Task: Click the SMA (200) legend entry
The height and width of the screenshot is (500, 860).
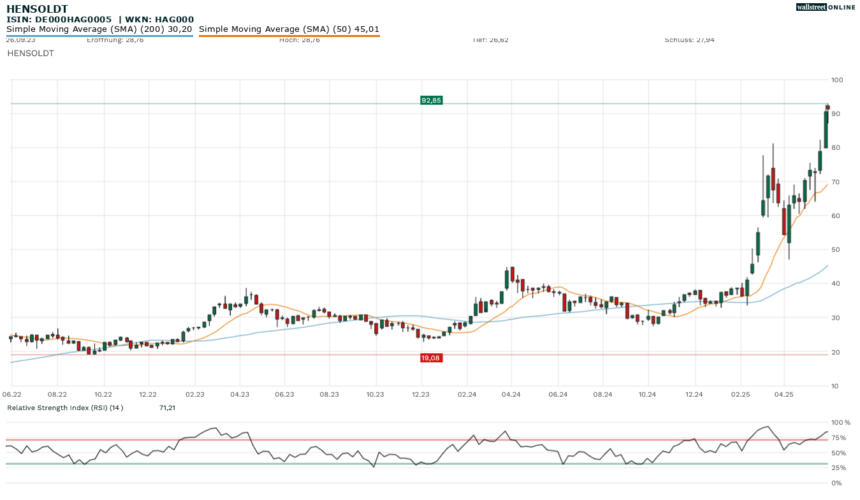Action: point(99,29)
